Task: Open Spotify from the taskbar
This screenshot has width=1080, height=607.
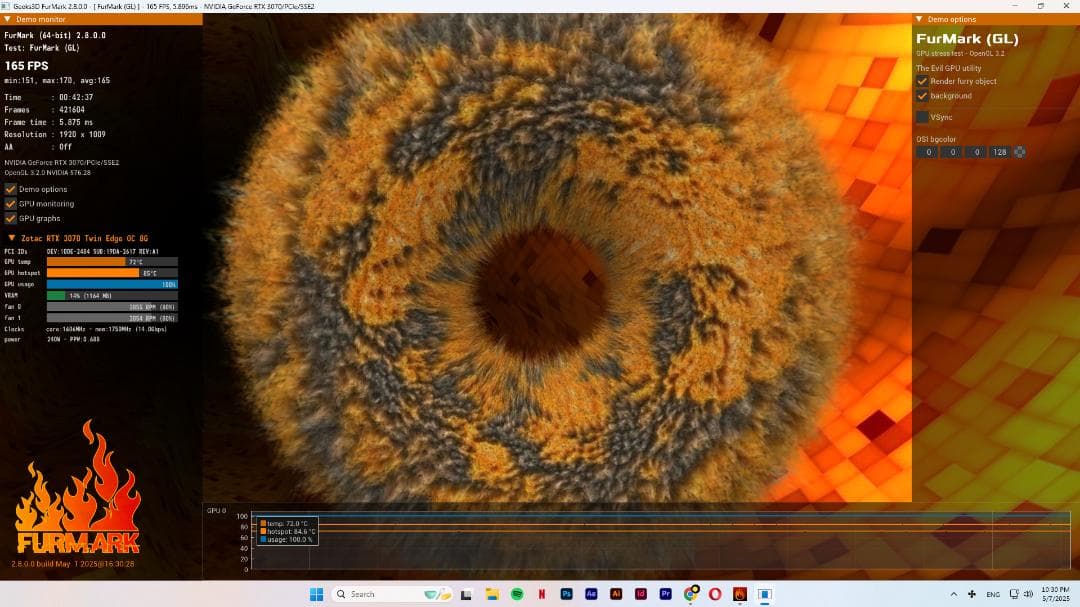Action: click(x=518, y=594)
